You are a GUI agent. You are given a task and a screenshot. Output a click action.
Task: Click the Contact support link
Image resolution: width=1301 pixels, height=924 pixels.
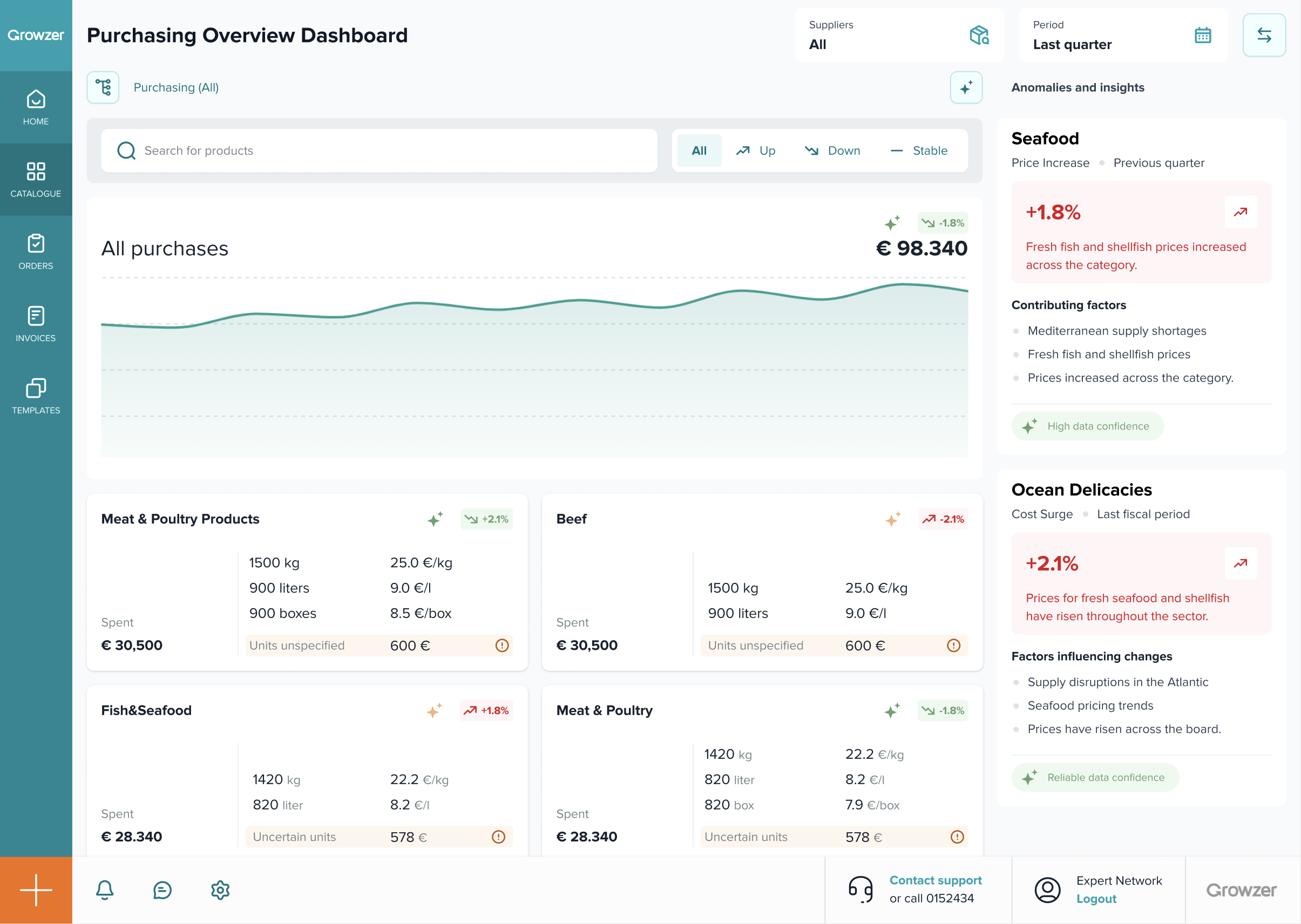pyautogui.click(x=935, y=880)
